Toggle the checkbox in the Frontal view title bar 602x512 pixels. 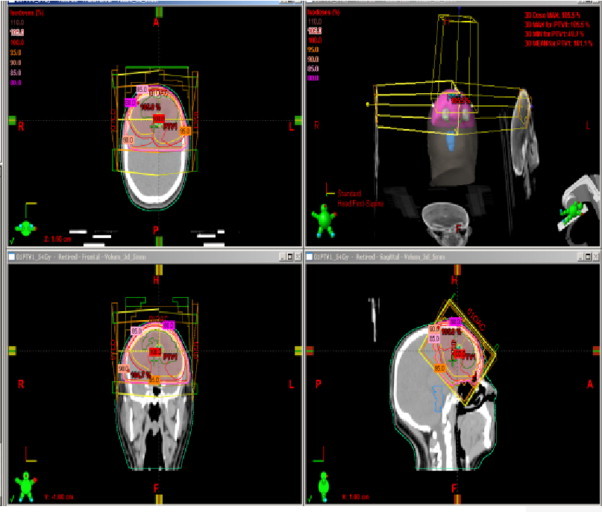(11, 258)
